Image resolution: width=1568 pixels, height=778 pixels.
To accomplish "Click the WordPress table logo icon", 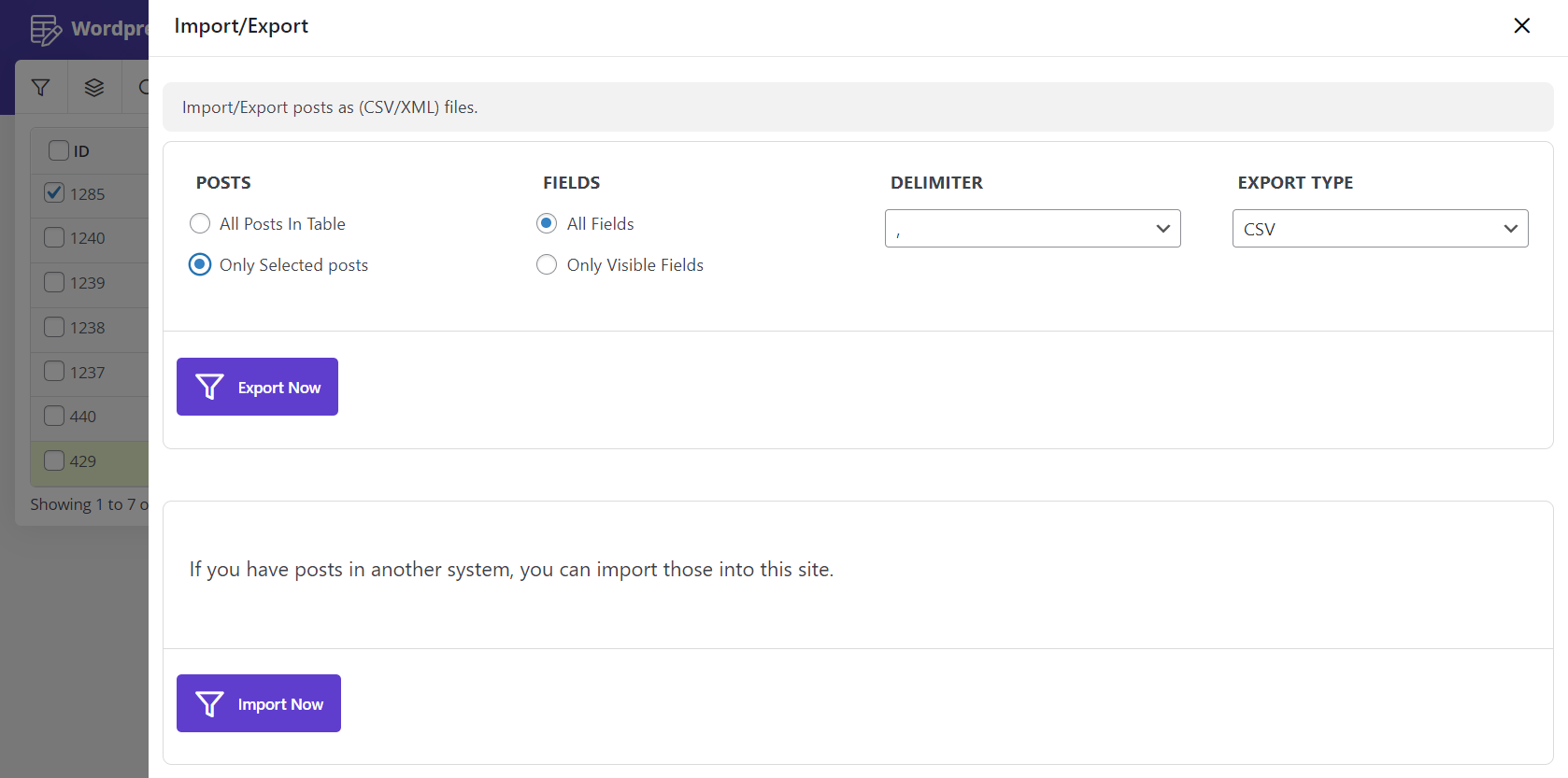I will (45, 30).
